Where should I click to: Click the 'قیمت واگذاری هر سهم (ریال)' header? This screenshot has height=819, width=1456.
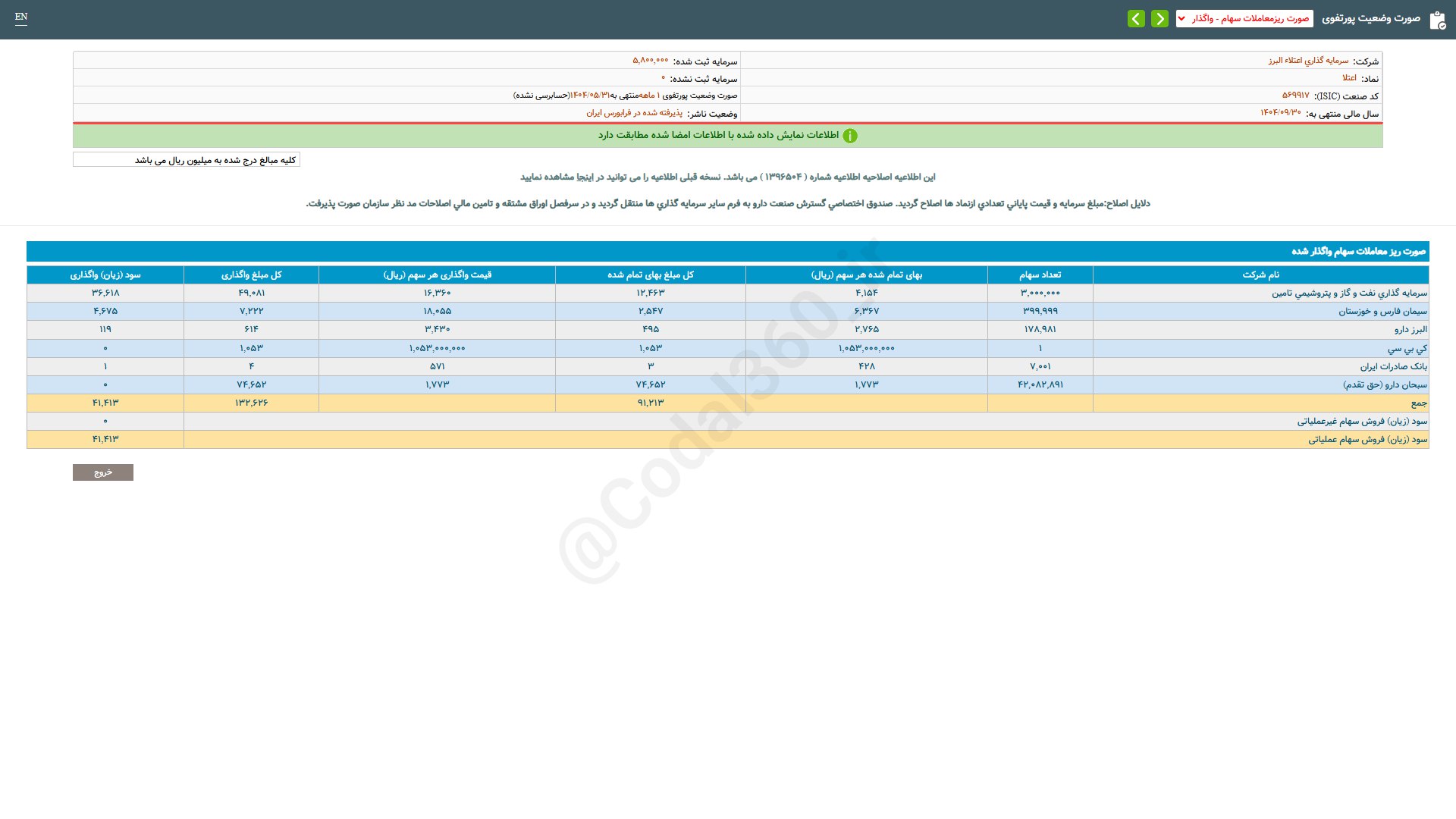pos(437,275)
